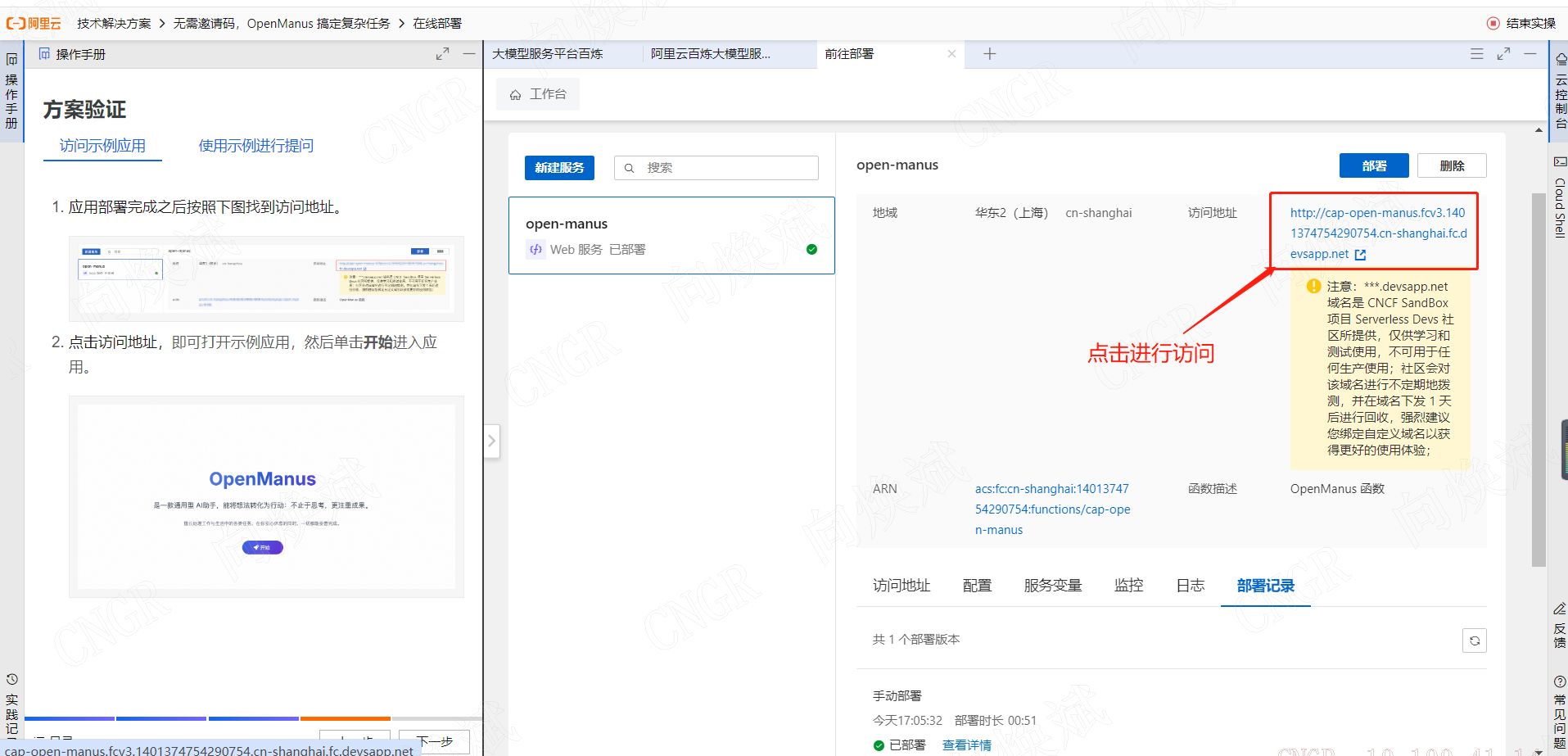The width and height of the screenshot is (1568, 756).
Task: Switch to the 阿里云百炼大模型服... tab
Action: pyautogui.click(x=711, y=54)
